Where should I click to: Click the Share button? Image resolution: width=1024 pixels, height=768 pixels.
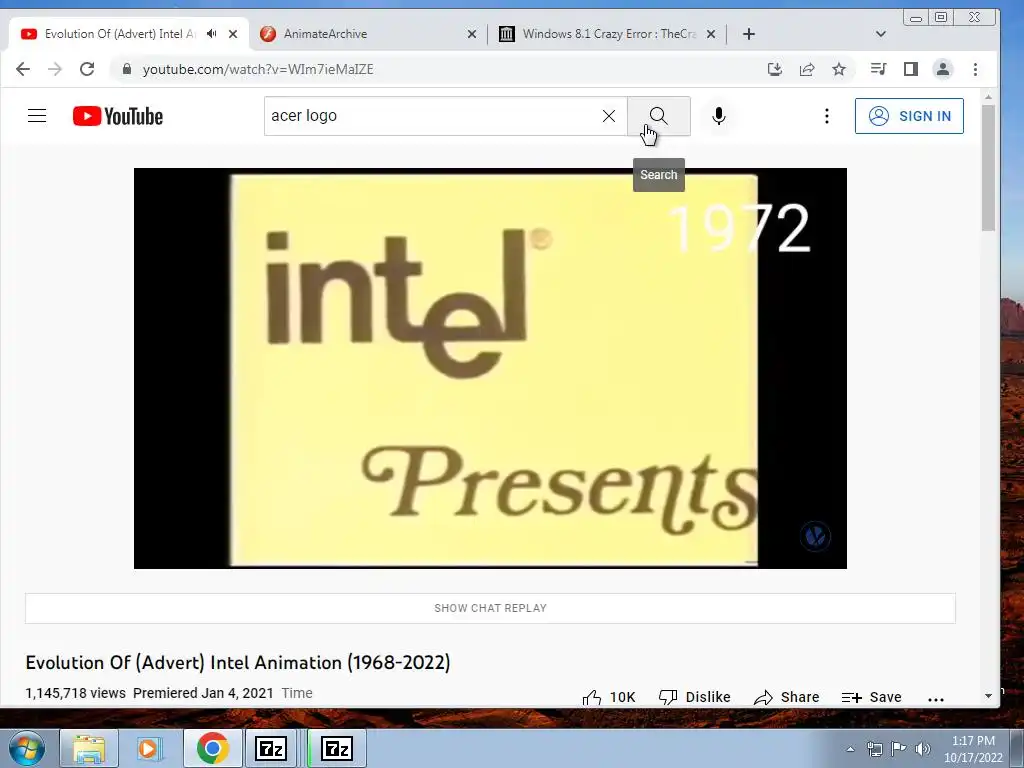click(787, 697)
